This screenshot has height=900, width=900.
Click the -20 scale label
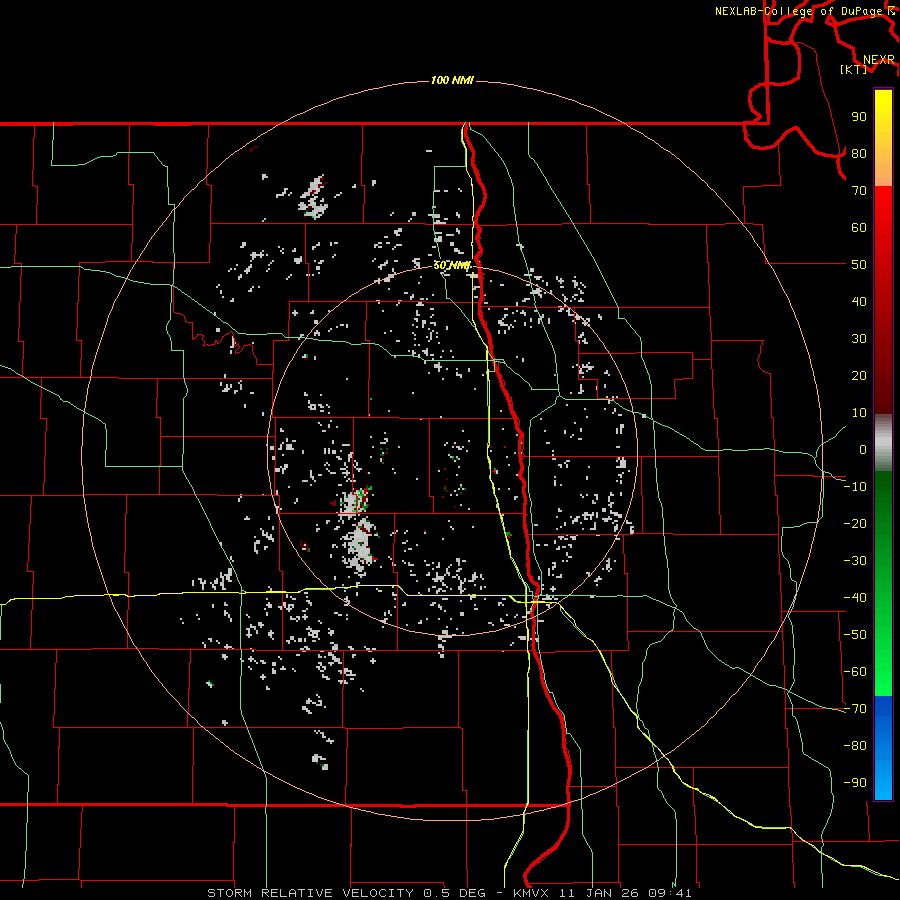click(855, 524)
